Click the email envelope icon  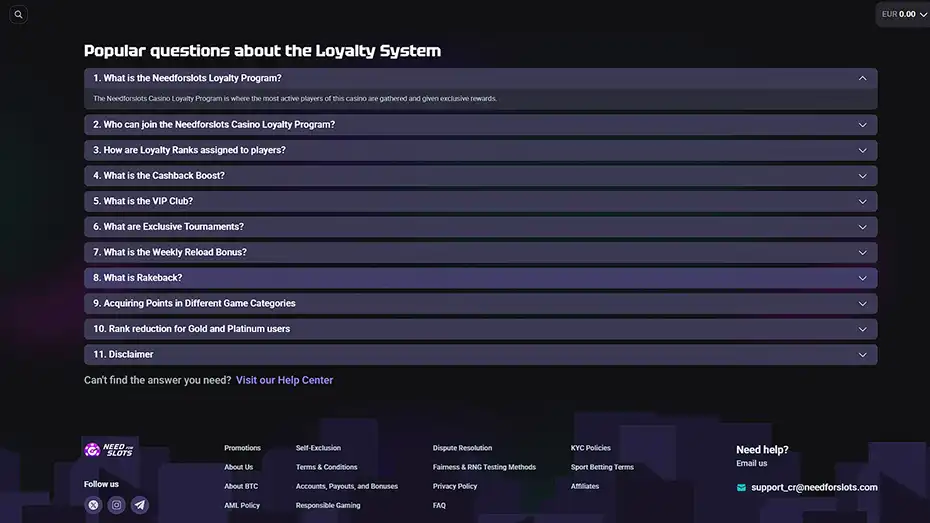click(741, 488)
